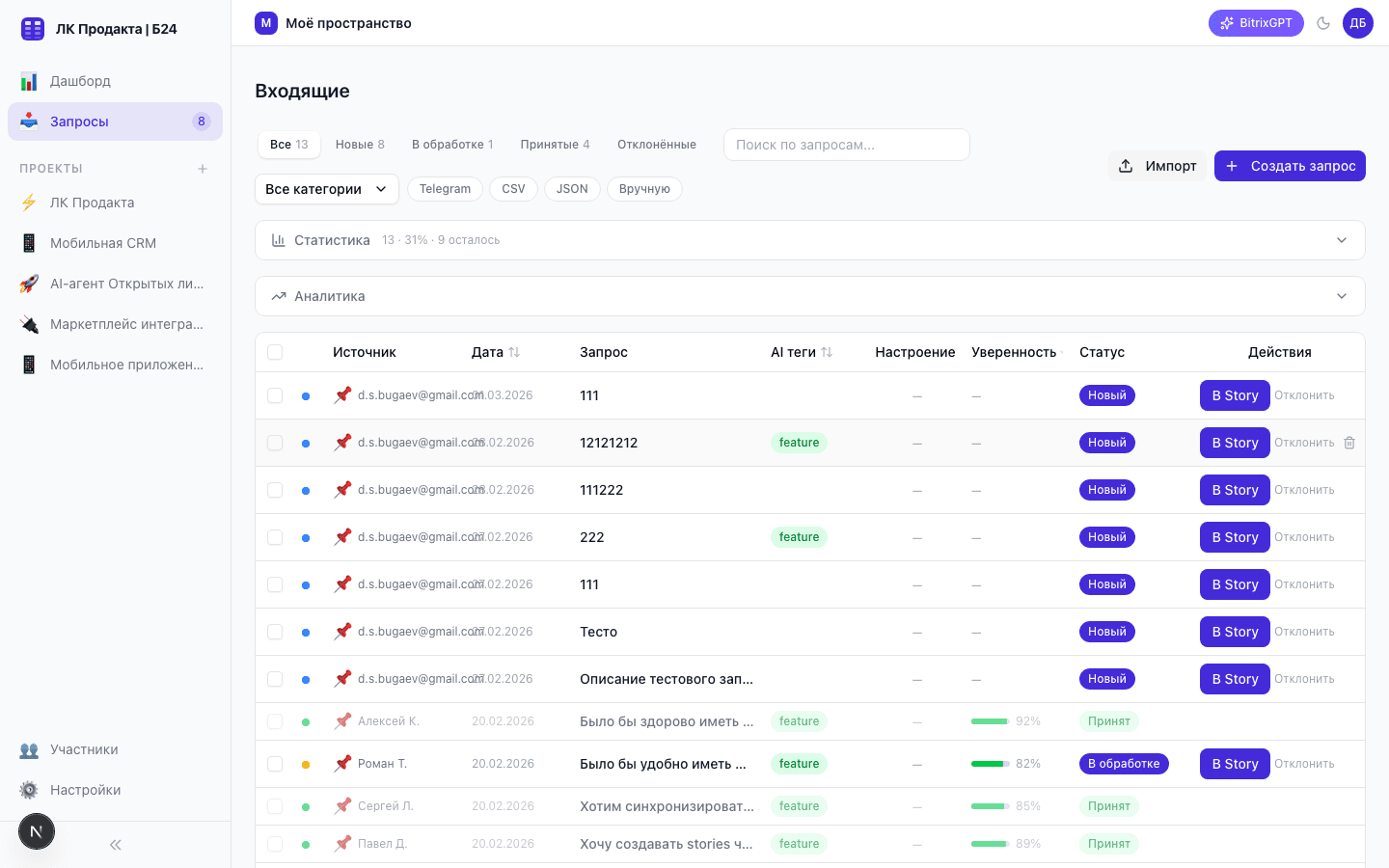The width and height of the screenshot is (1389, 868).
Task: Collapse the sidebar with the double chevron
Action: (116, 845)
